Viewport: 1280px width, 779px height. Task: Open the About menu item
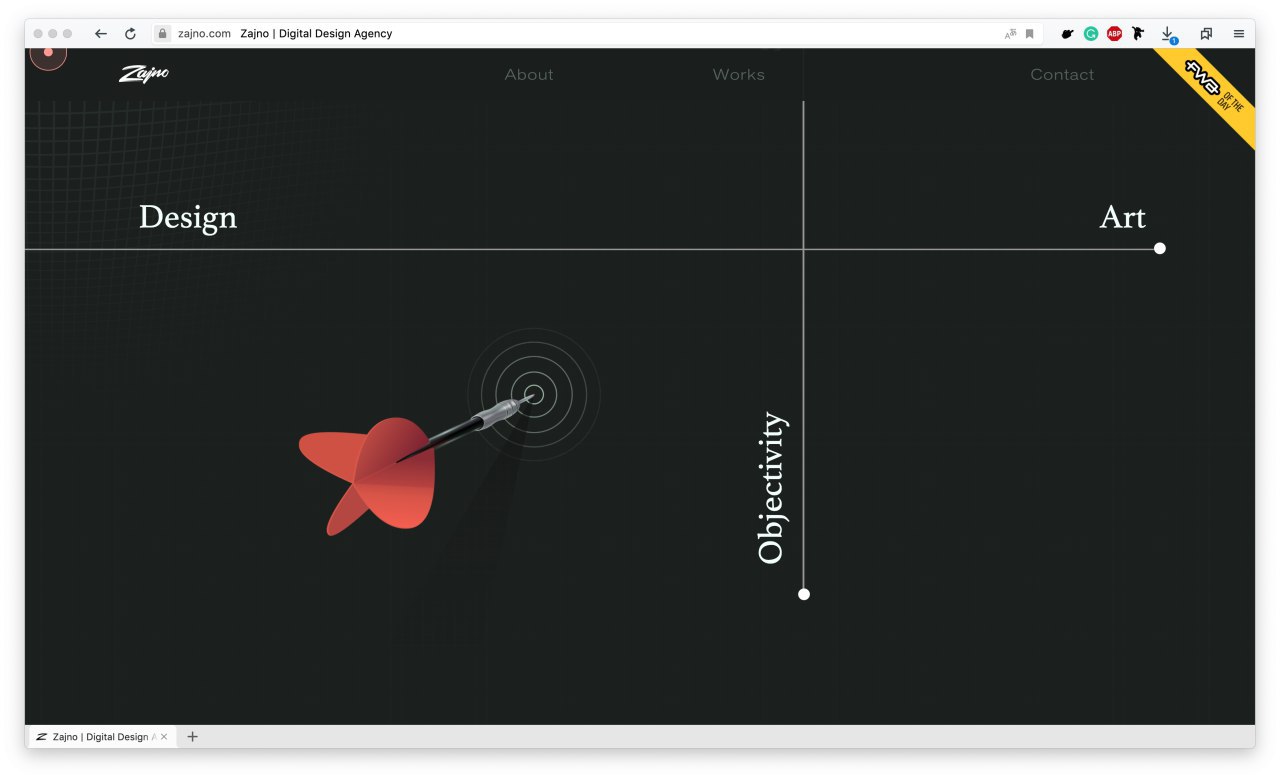point(529,75)
